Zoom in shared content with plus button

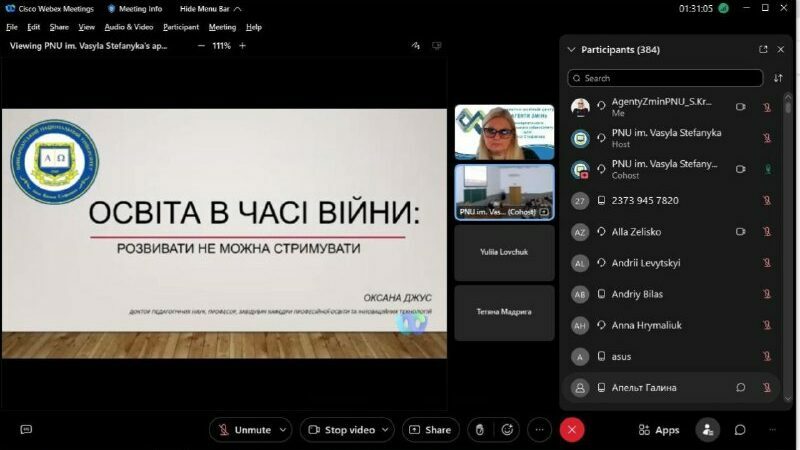[x=242, y=46]
